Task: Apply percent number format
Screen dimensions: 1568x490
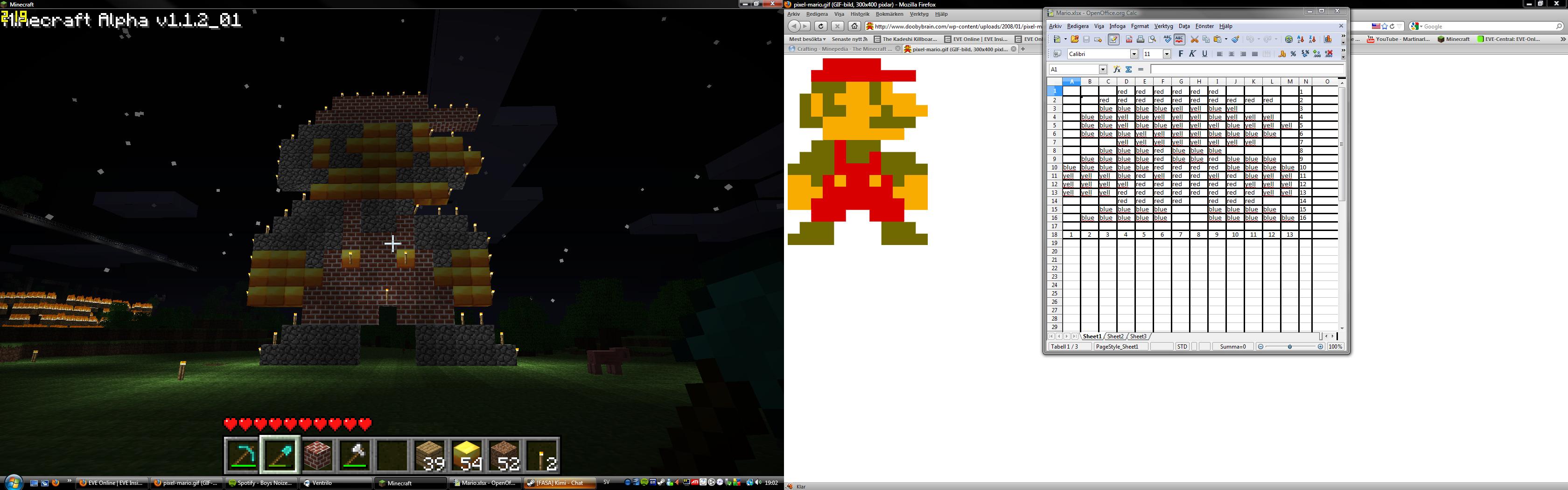Action: click(x=1294, y=54)
